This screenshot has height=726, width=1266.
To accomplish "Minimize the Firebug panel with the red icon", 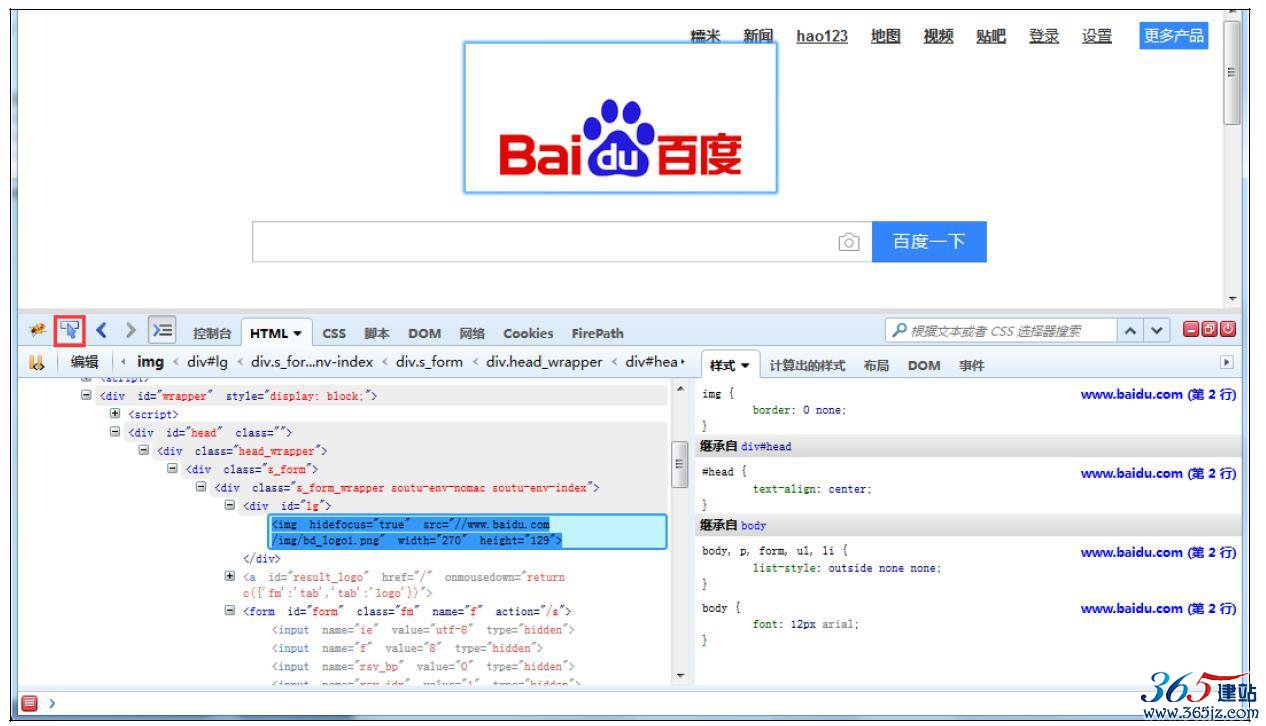I will pos(1191,330).
